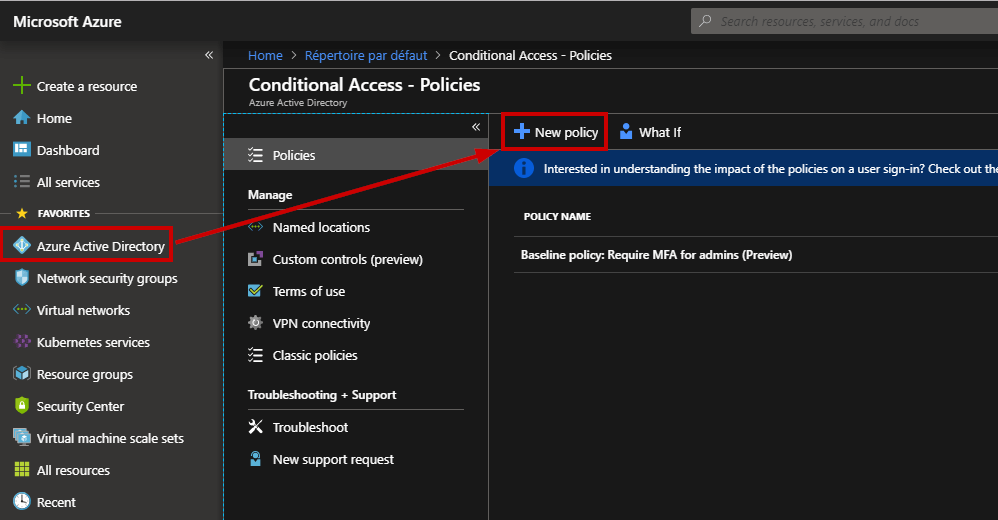The height and width of the screenshot is (520, 998).
Task: Collapse the Conditional Access blade menu
Action: pos(475,127)
